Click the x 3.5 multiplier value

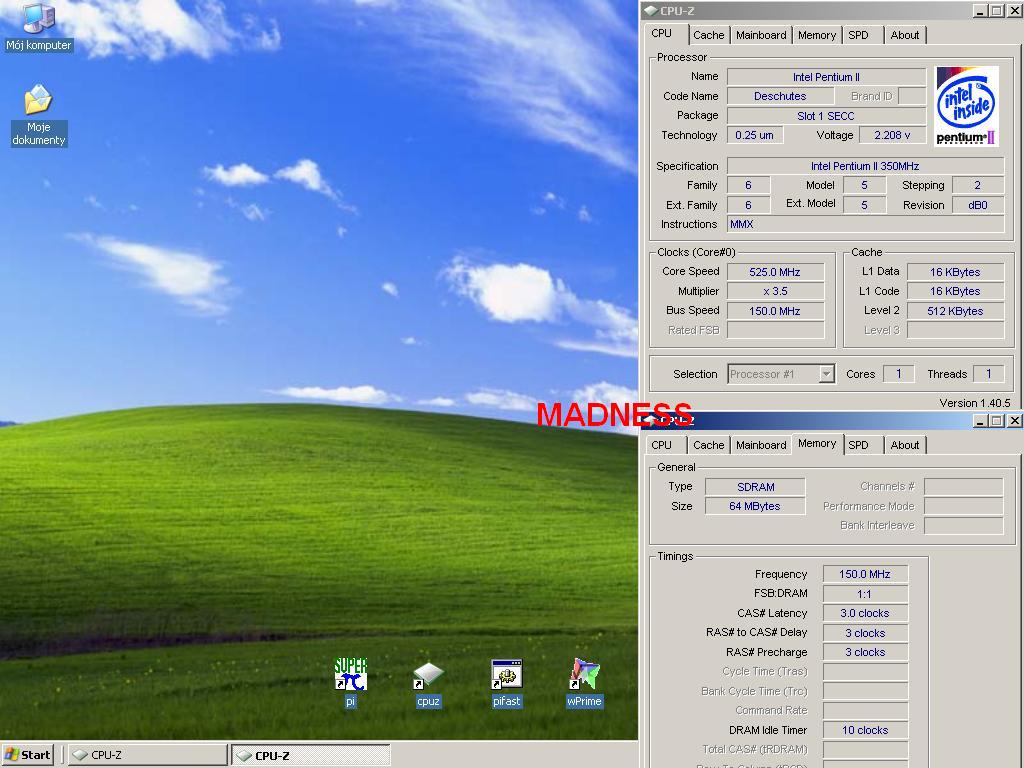(x=775, y=291)
